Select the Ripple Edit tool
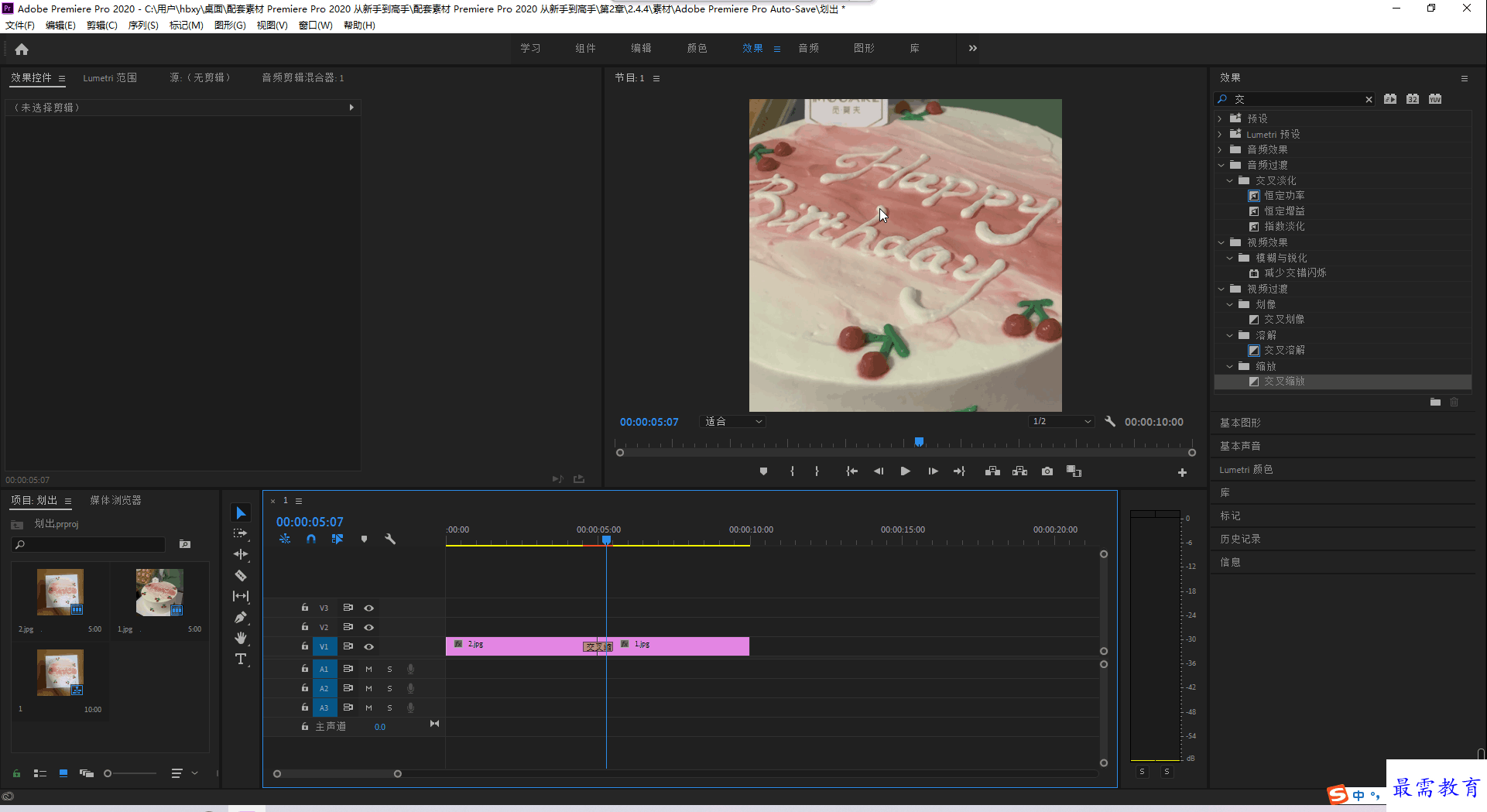 coord(241,554)
